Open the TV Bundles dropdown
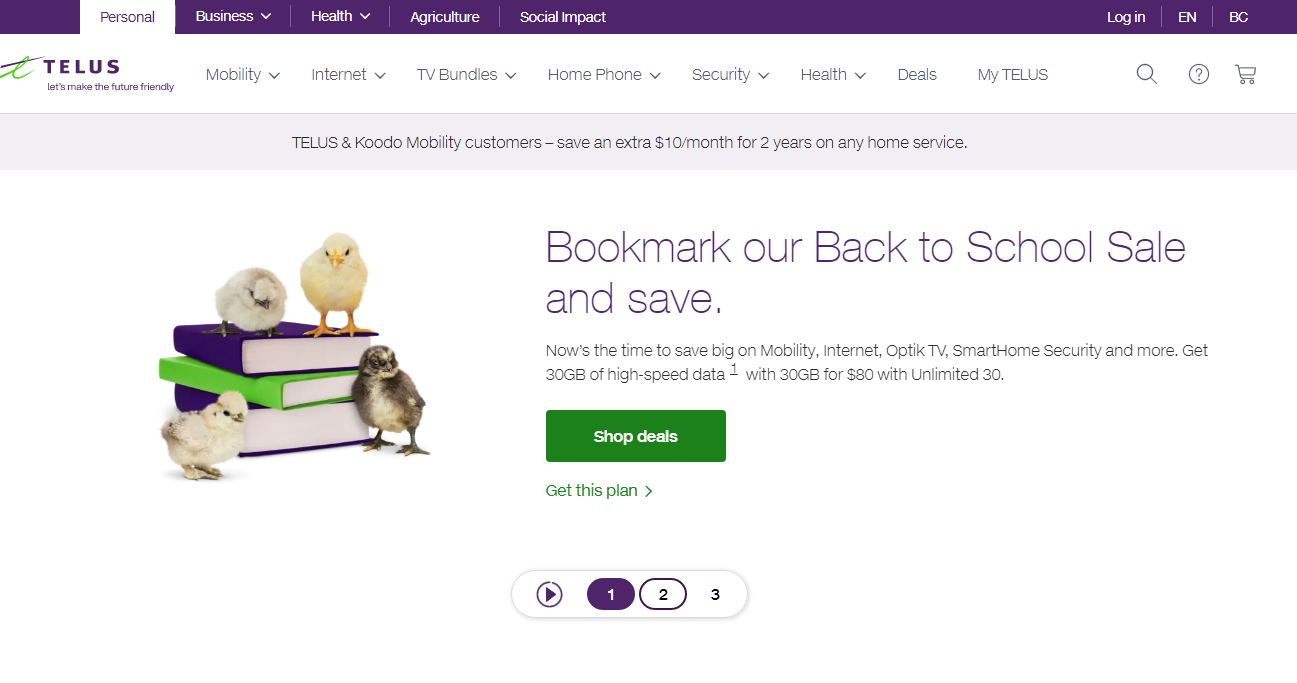Image resolution: width=1297 pixels, height=683 pixels. (466, 75)
